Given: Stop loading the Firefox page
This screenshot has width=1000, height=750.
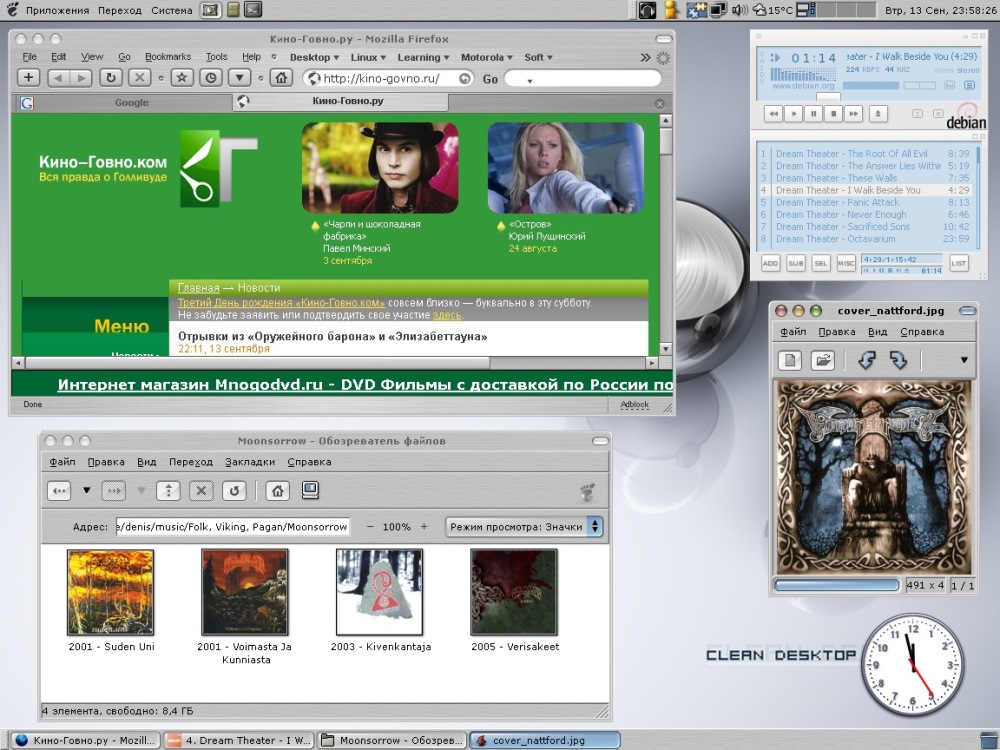Looking at the screenshot, I should [x=139, y=78].
